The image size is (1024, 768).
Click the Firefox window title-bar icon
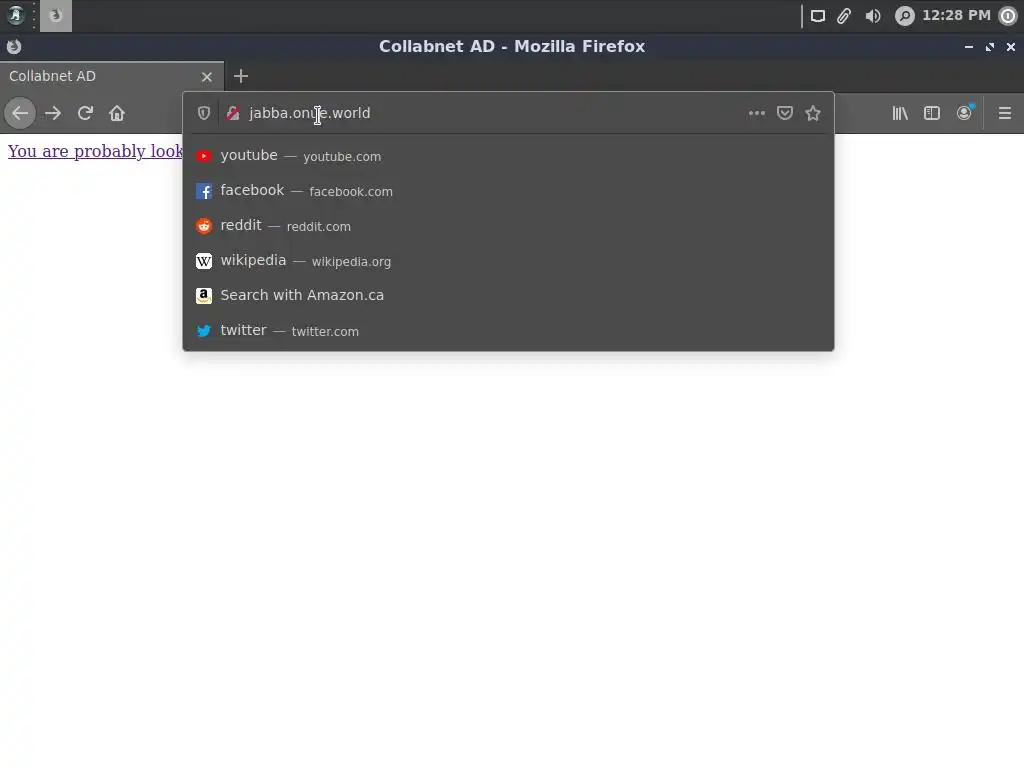point(14,46)
